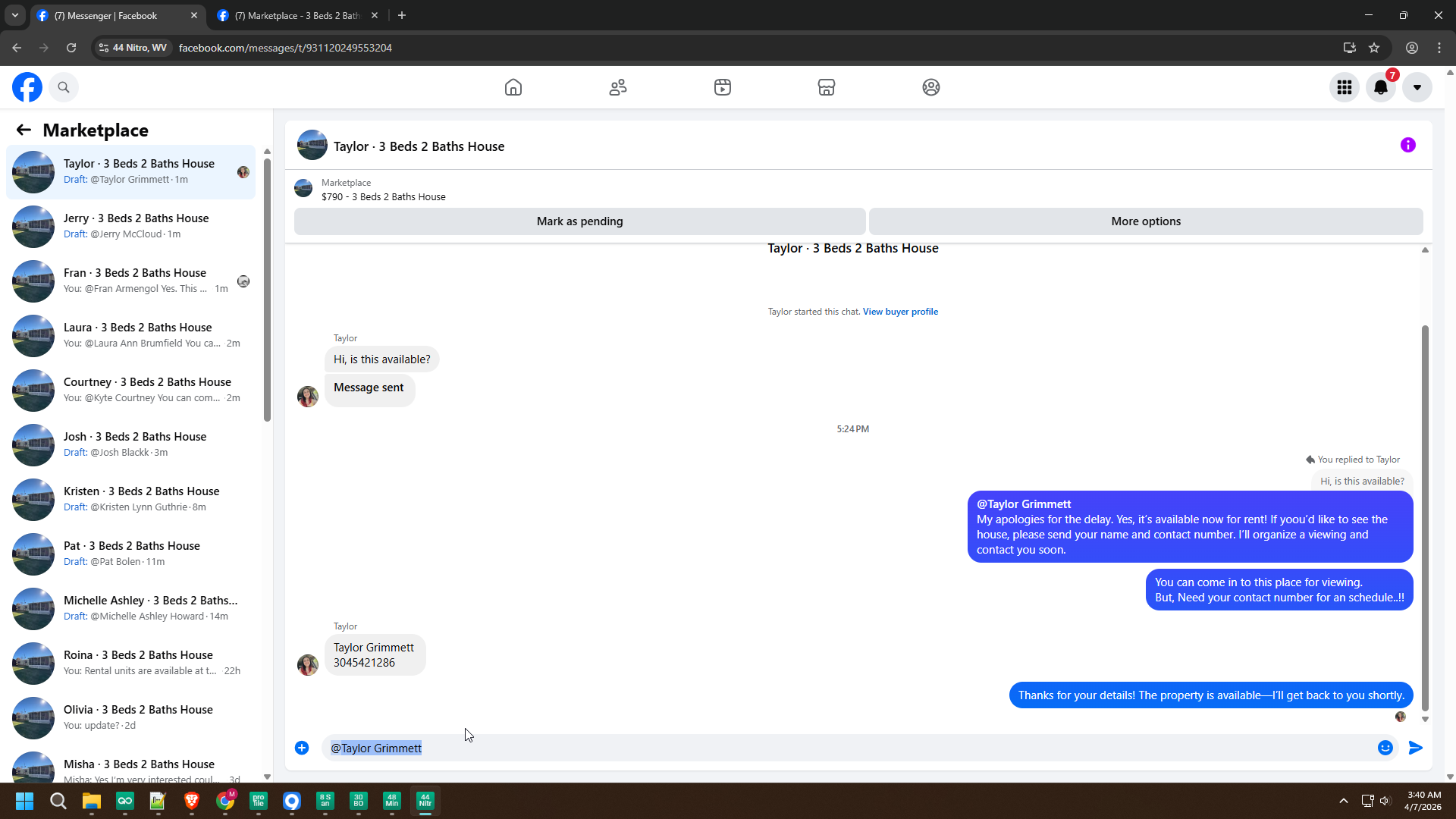Click the browser back arrow
The width and height of the screenshot is (1456, 819).
coord(17,48)
